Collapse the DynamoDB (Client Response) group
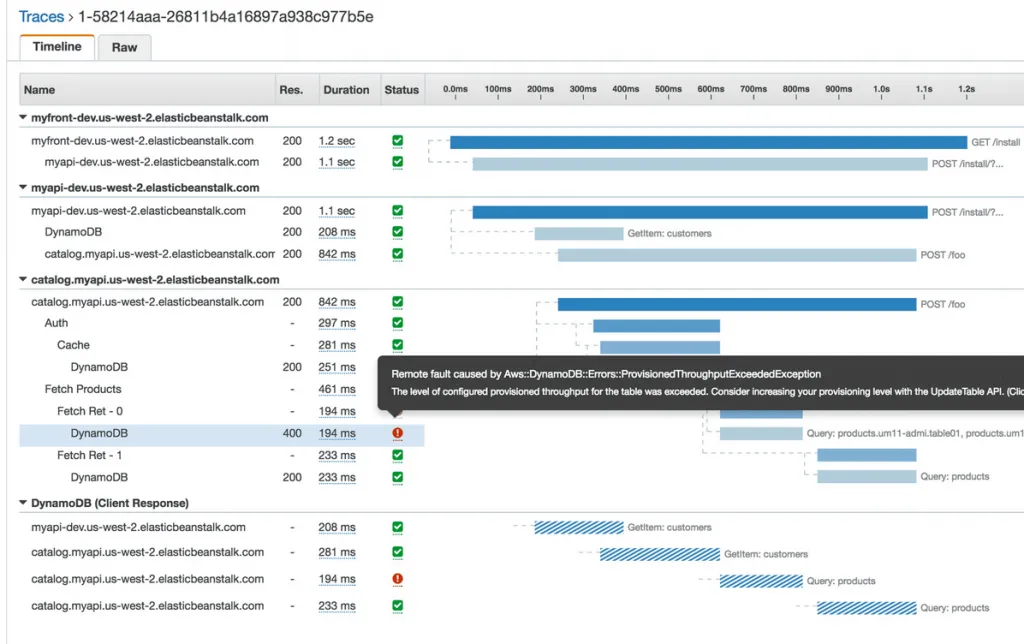The image size is (1024, 644). [24, 503]
